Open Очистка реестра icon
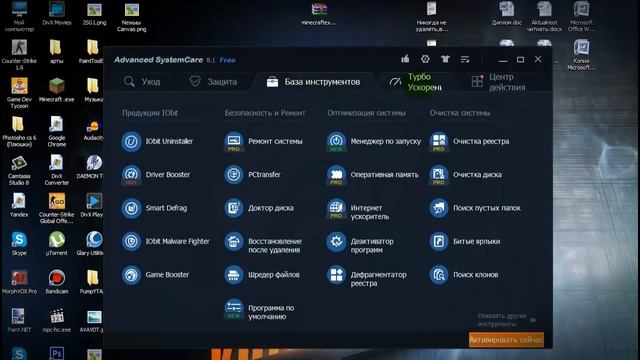Image resolution: width=640 pixels, height=360 pixels. (439, 142)
